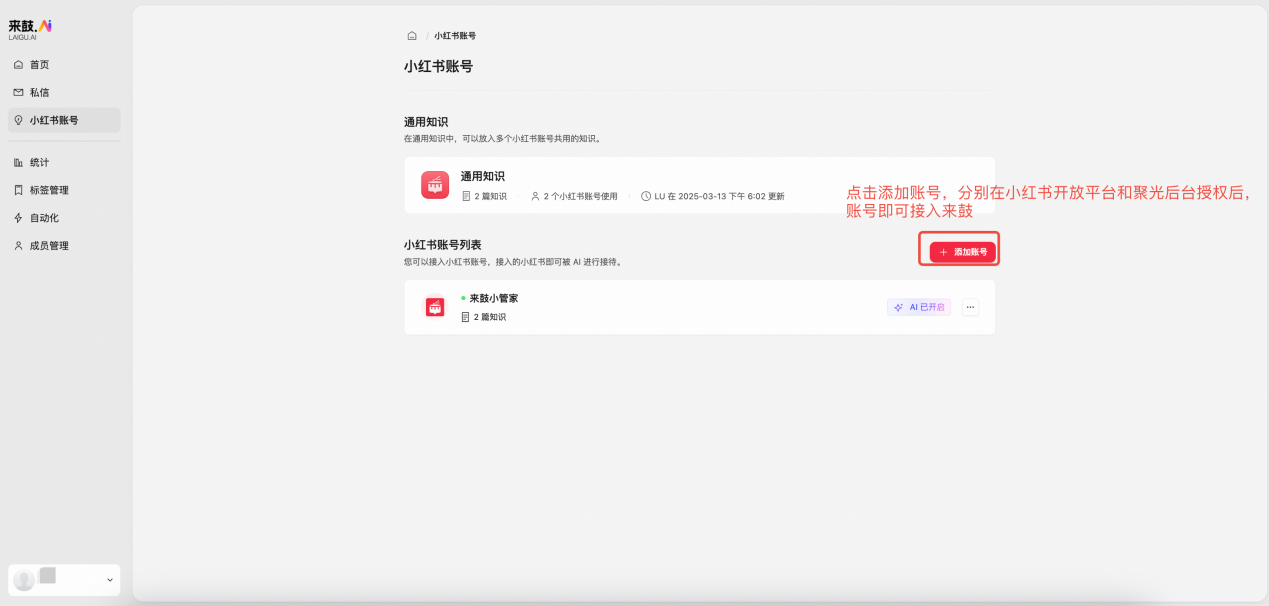Click 来鼓小管家's red avatar icon
Image resolution: width=1269 pixels, height=606 pixels.
click(435, 307)
